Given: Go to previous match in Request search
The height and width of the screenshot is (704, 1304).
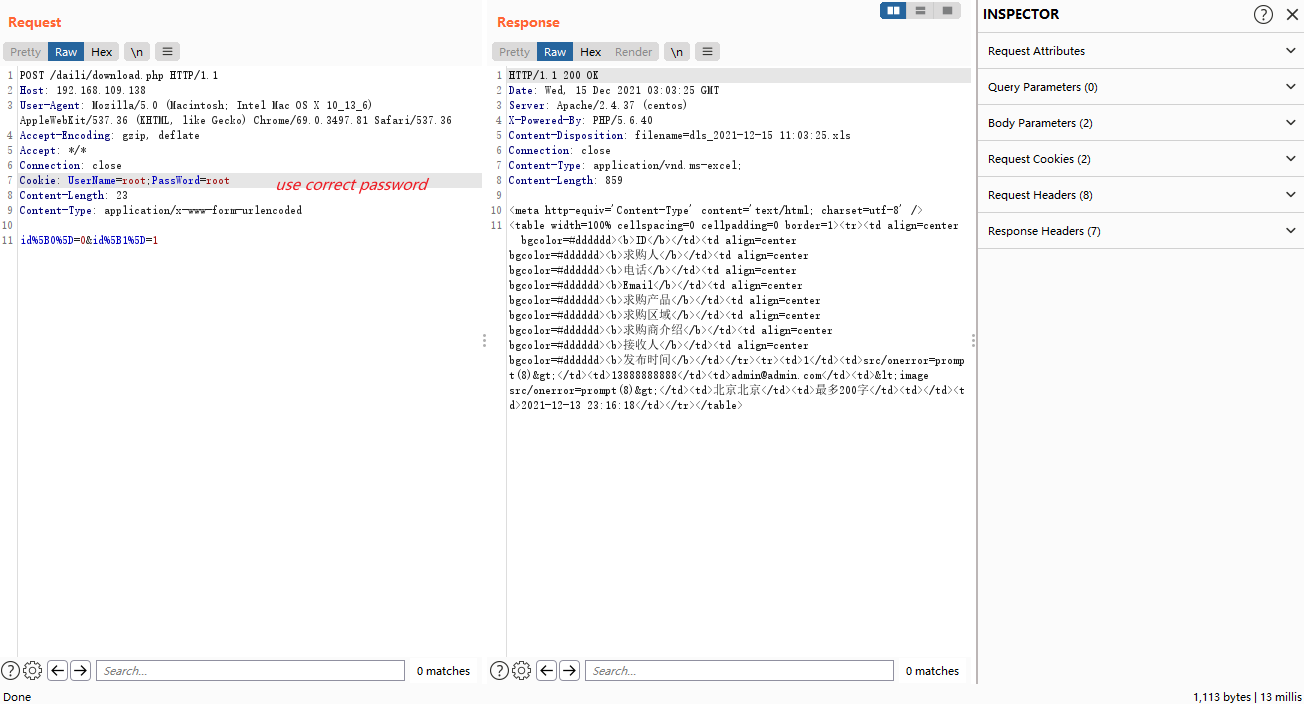Looking at the screenshot, I should coord(58,671).
